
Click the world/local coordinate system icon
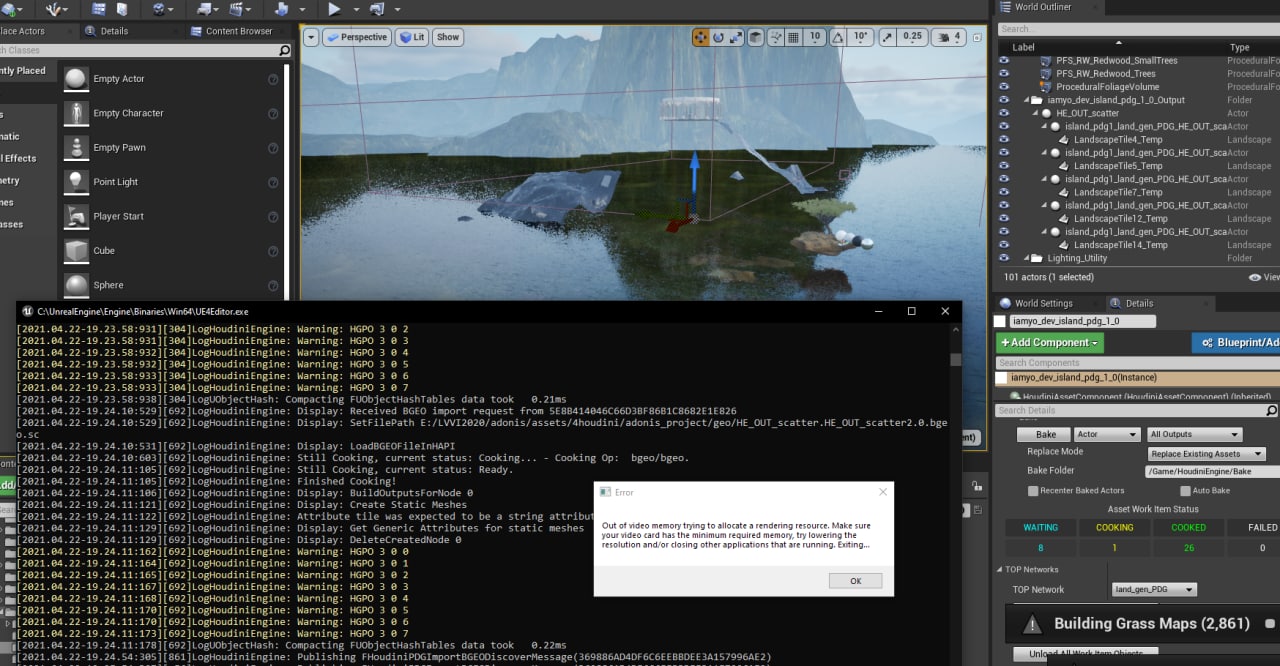(x=757, y=37)
